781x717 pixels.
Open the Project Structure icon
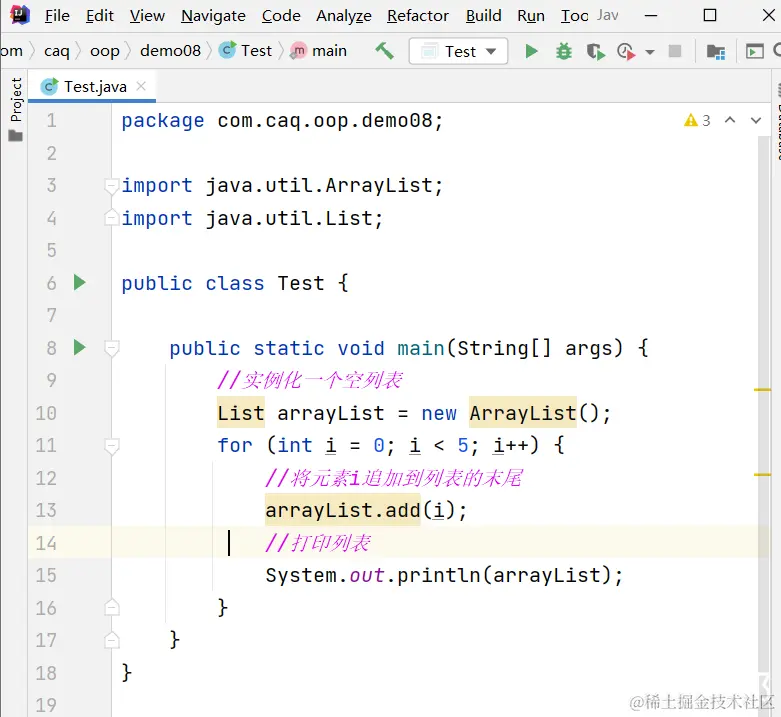click(716, 51)
